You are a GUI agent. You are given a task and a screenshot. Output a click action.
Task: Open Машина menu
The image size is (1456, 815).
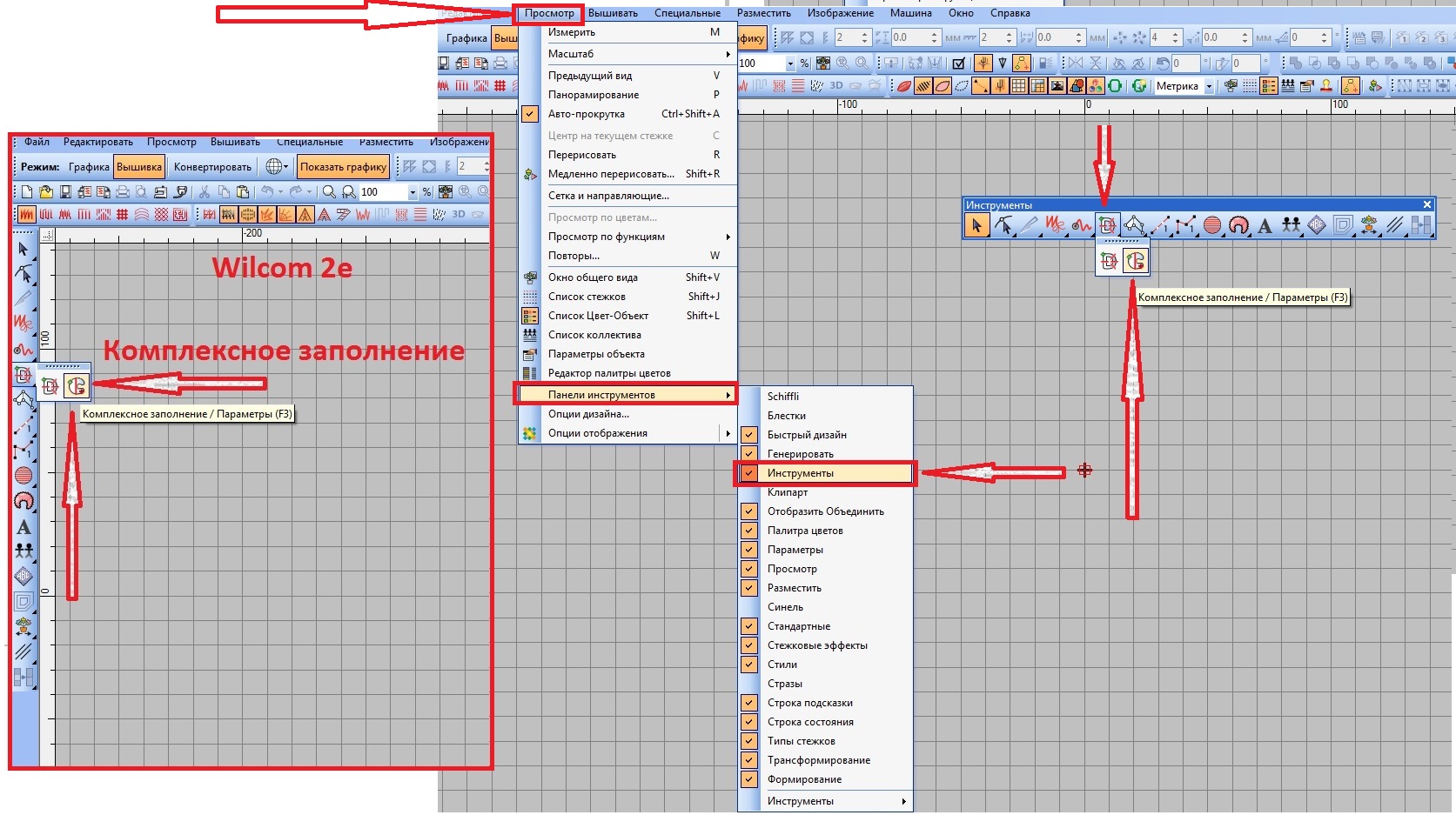point(910,13)
